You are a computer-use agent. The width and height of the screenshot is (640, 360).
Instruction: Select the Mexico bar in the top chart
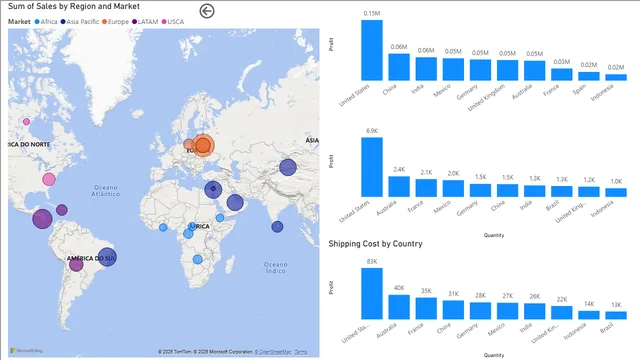(x=453, y=69)
